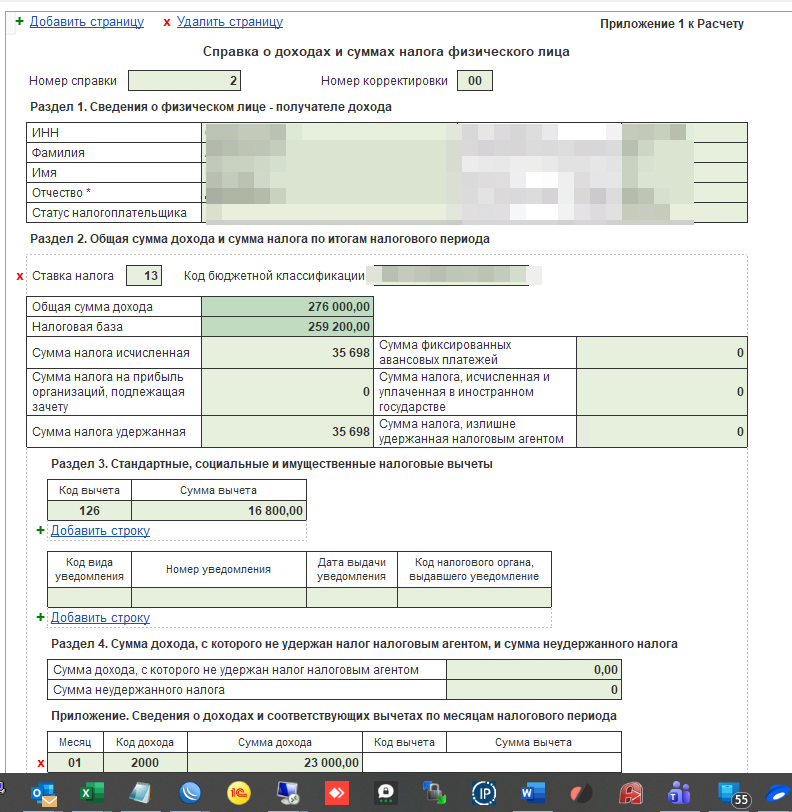Add a row under the notifications table
The width and height of the screenshot is (792, 812).
[100, 618]
